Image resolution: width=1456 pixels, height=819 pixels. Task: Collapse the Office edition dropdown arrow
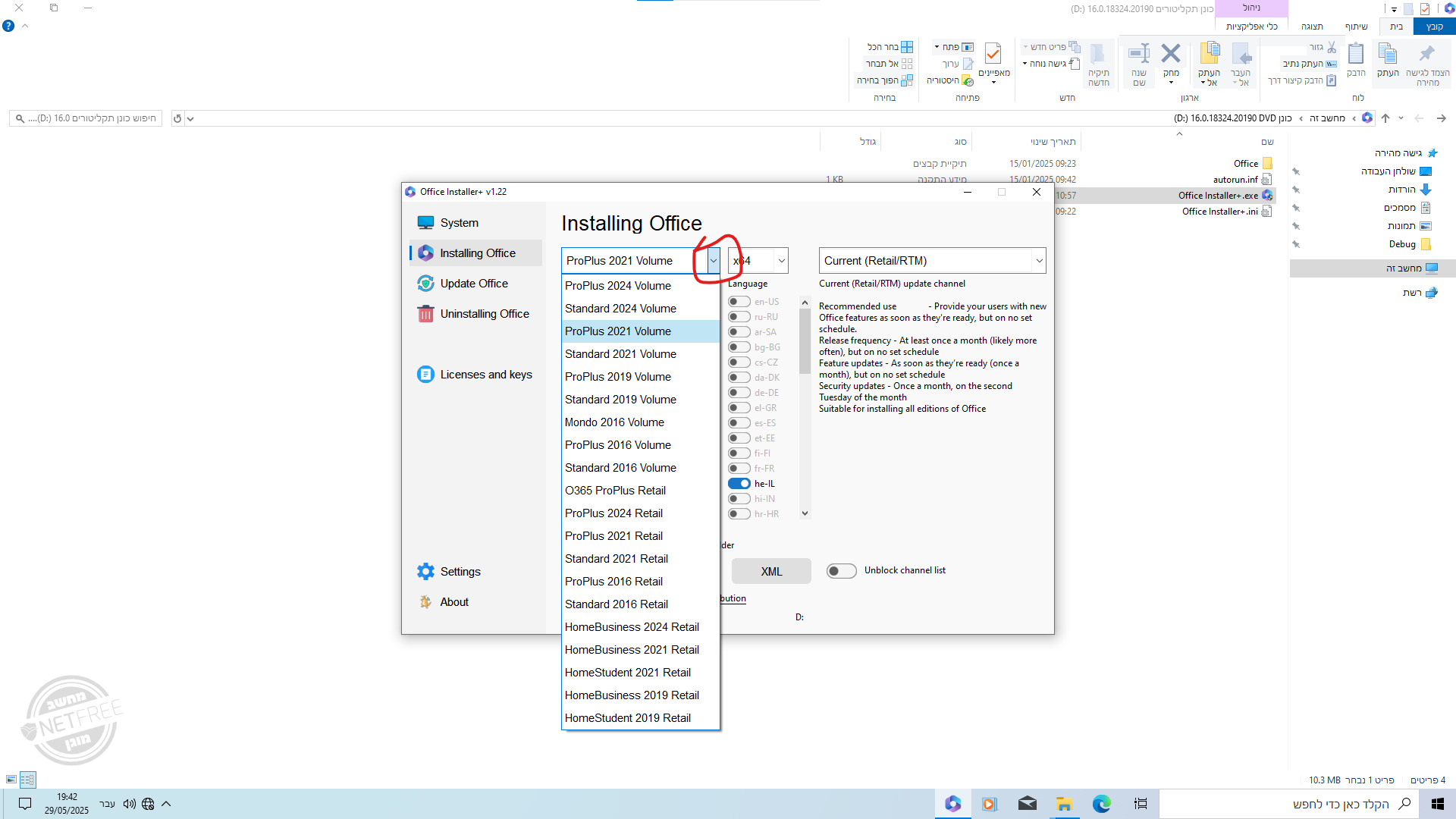(713, 261)
